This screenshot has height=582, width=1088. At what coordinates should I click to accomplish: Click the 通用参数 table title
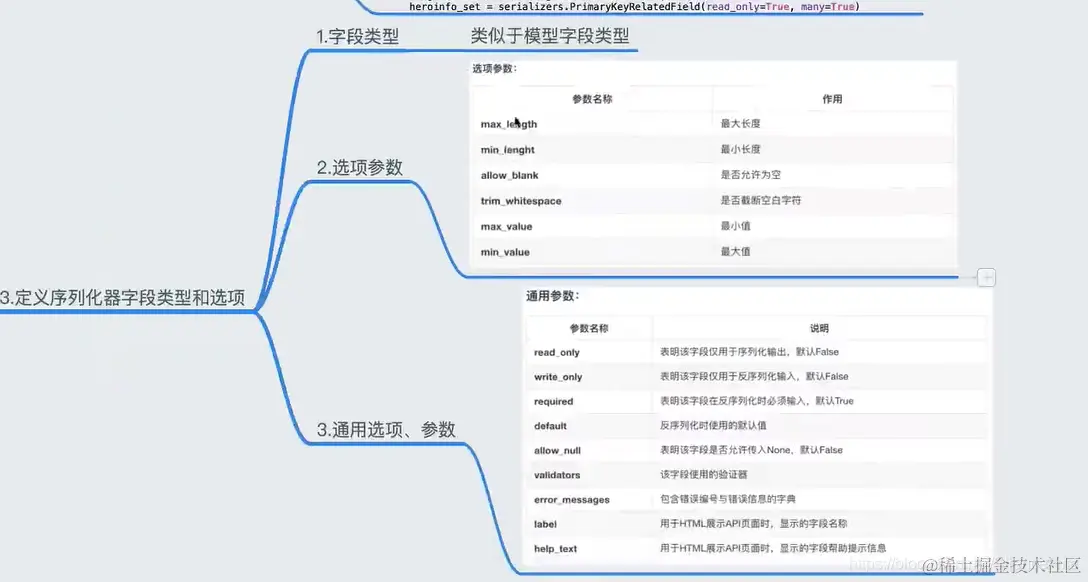(x=549, y=294)
